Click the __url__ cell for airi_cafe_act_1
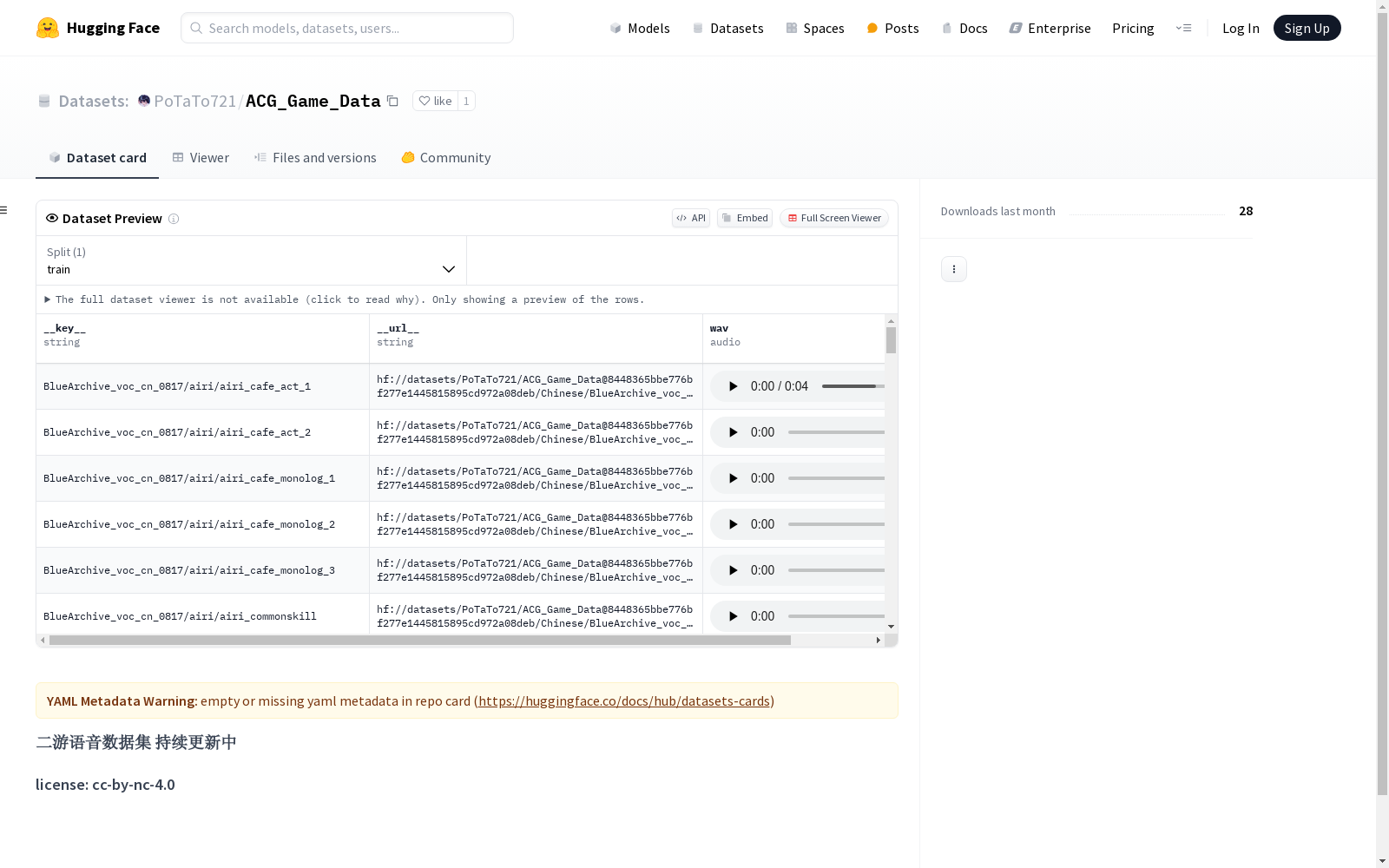The image size is (1389, 868). 536,386
